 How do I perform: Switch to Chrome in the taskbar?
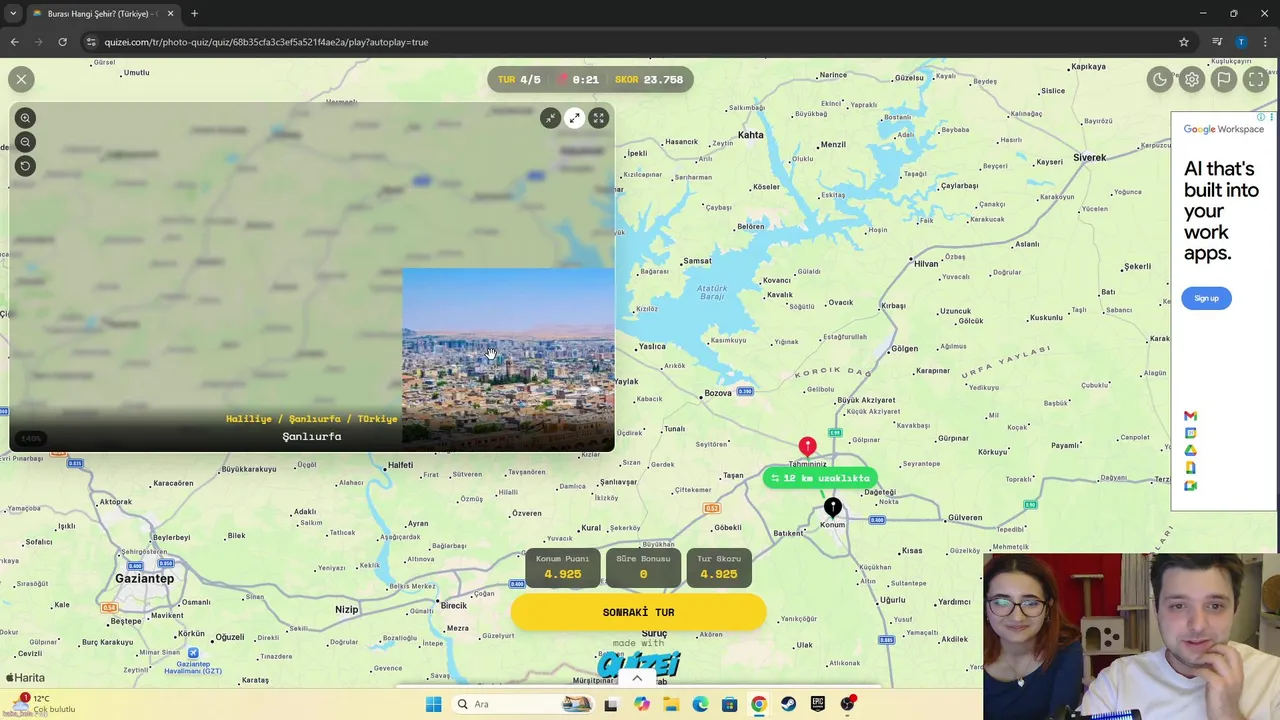point(759,704)
